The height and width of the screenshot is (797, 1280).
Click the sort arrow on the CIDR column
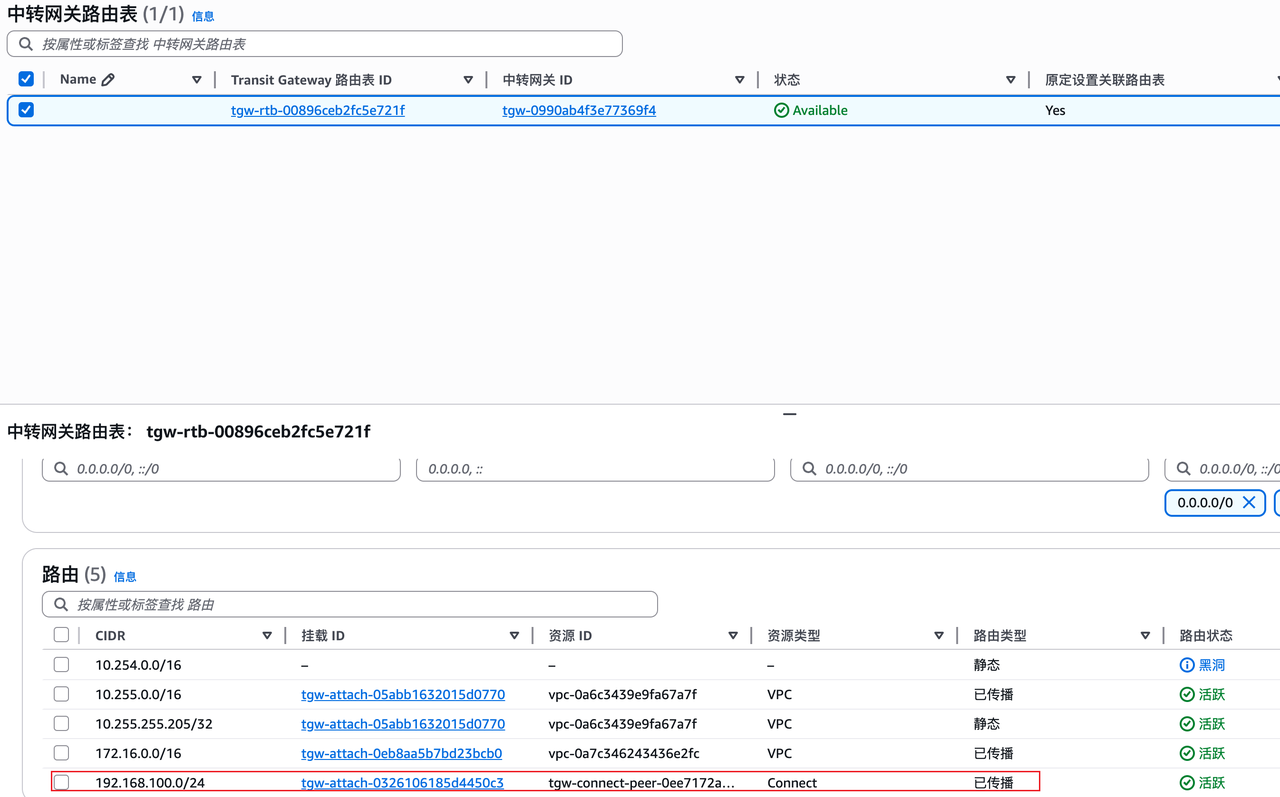point(267,636)
